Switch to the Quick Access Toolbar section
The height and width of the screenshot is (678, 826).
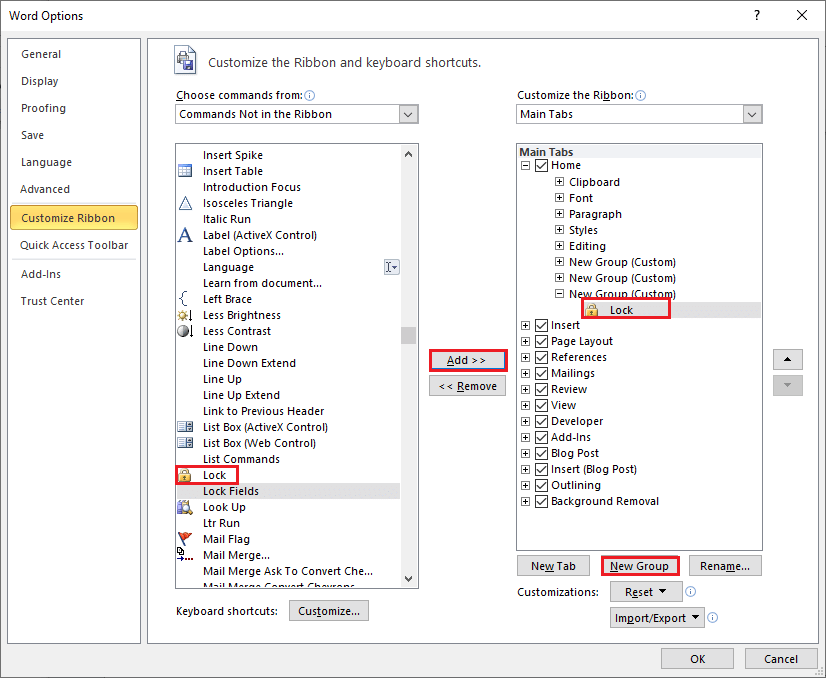[x=74, y=245]
